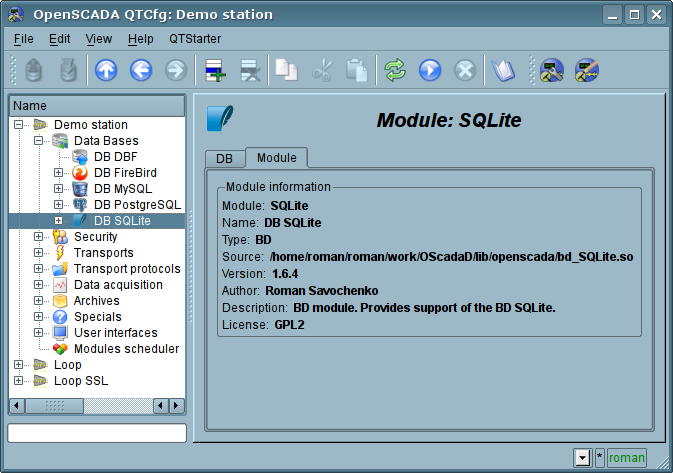Select Data acquisition in the tree
This screenshot has width=673, height=473.
point(118,285)
